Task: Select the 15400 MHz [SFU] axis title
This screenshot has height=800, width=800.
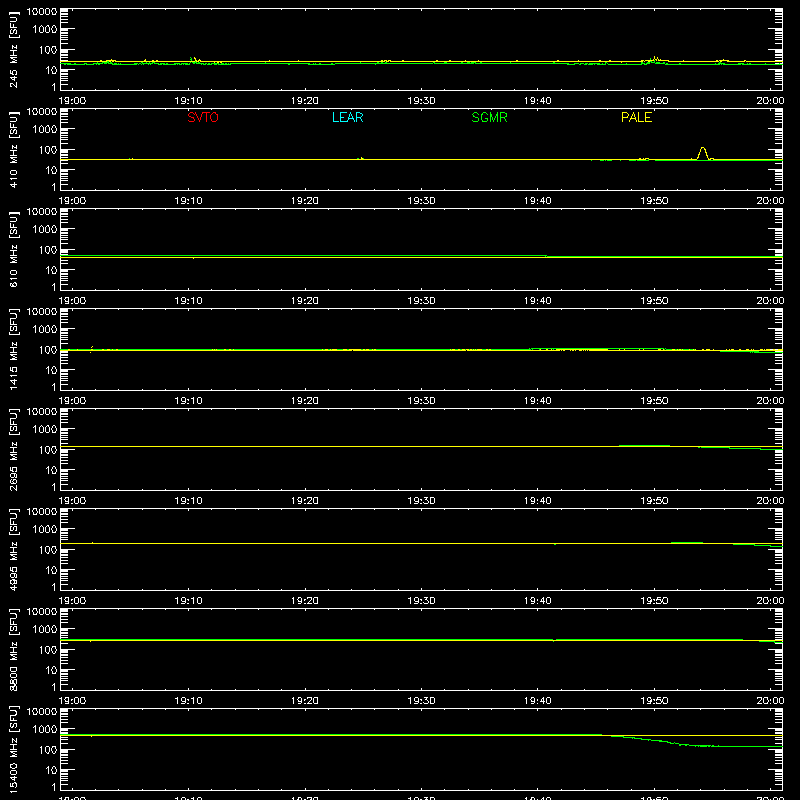Action: click(13, 749)
